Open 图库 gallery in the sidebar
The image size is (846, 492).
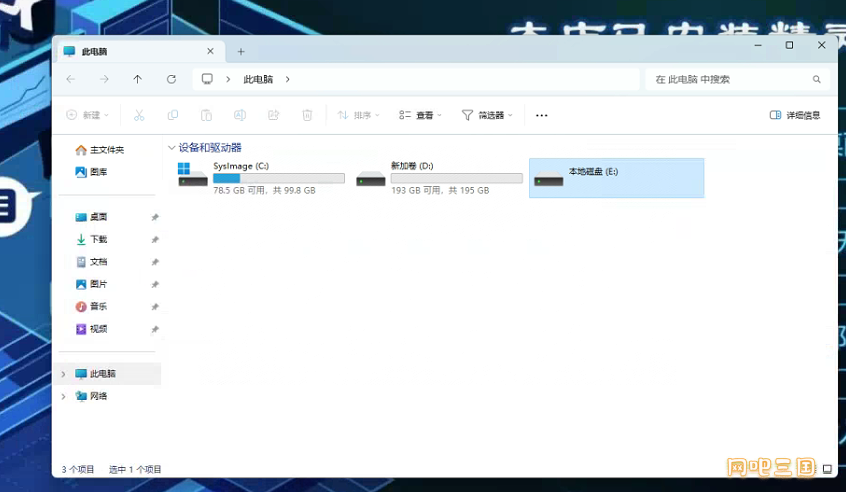click(91, 172)
